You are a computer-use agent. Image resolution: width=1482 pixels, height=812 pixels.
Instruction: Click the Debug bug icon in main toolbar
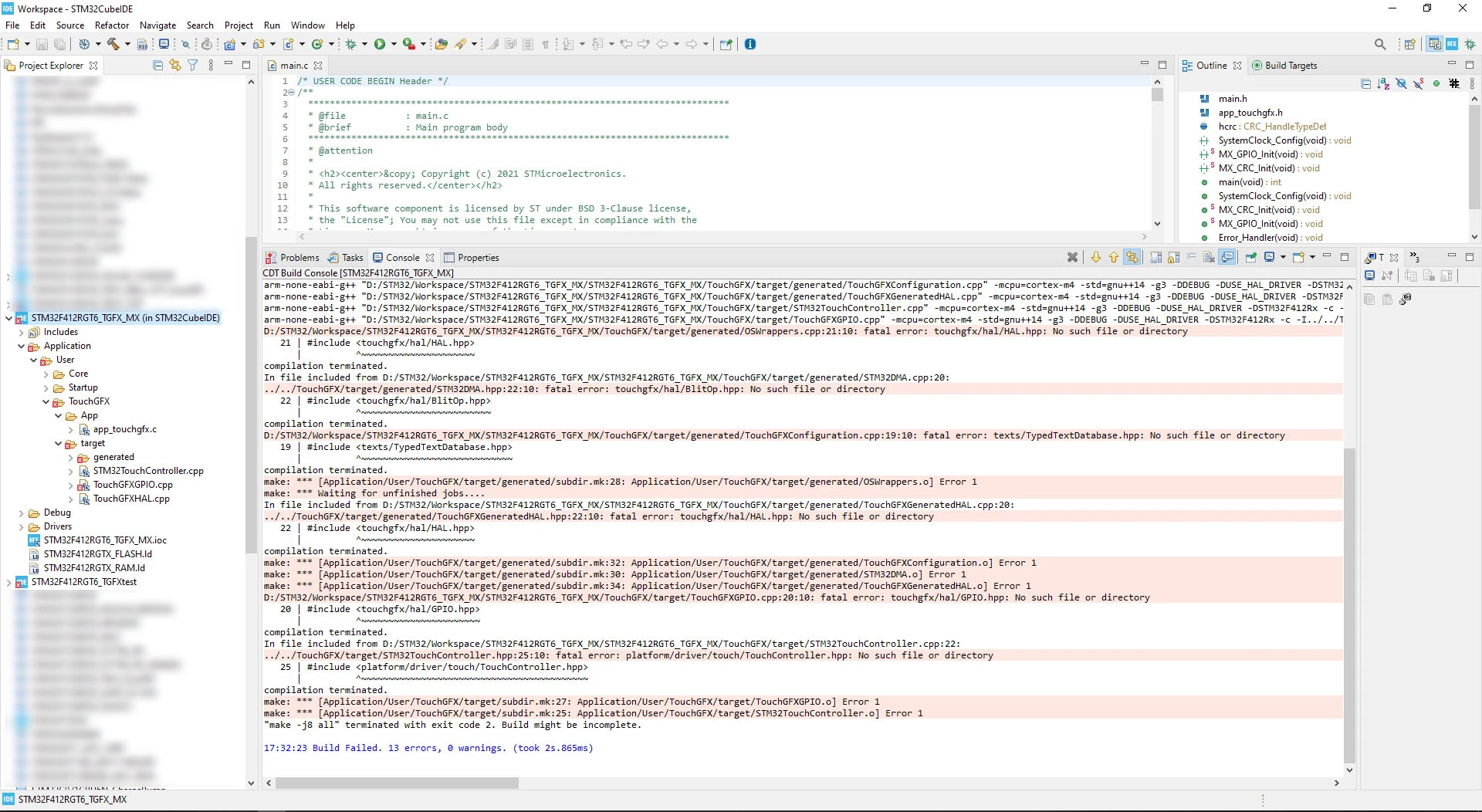[351, 44]
